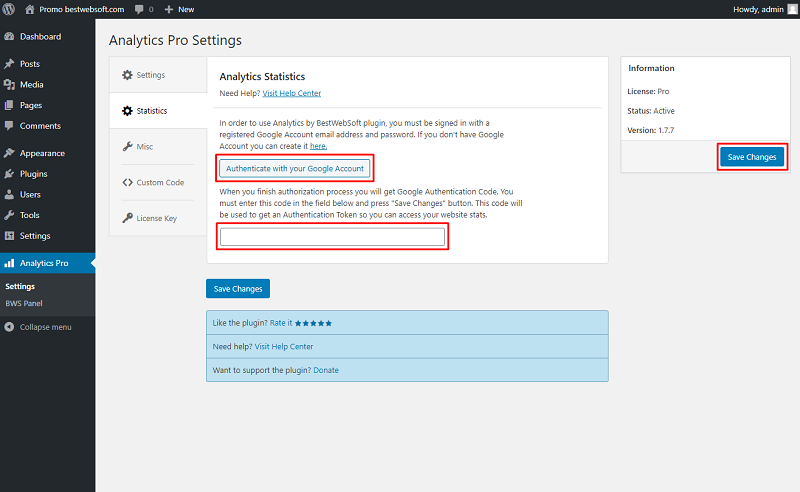Click the Comments speech bubble sidebar icon

click(9, 126)
